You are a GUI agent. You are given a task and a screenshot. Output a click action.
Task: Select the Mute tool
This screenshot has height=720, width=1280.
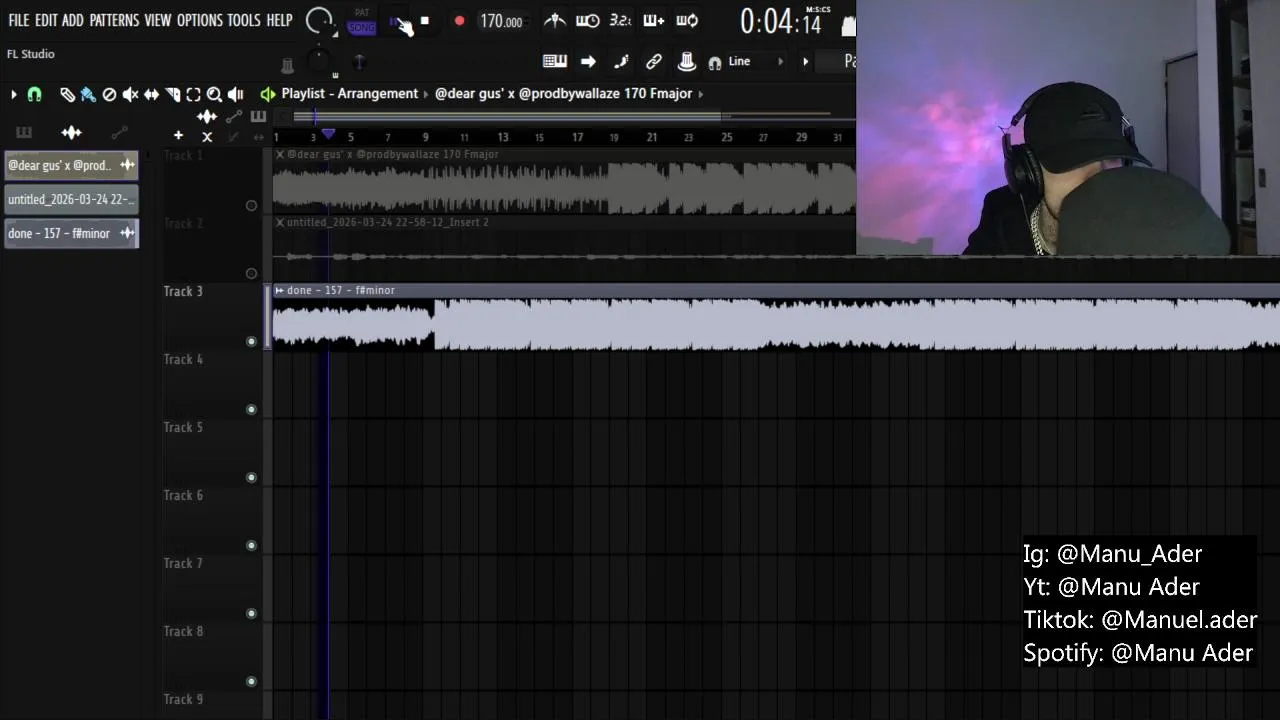pyautogui.click(x=130, y=94)
